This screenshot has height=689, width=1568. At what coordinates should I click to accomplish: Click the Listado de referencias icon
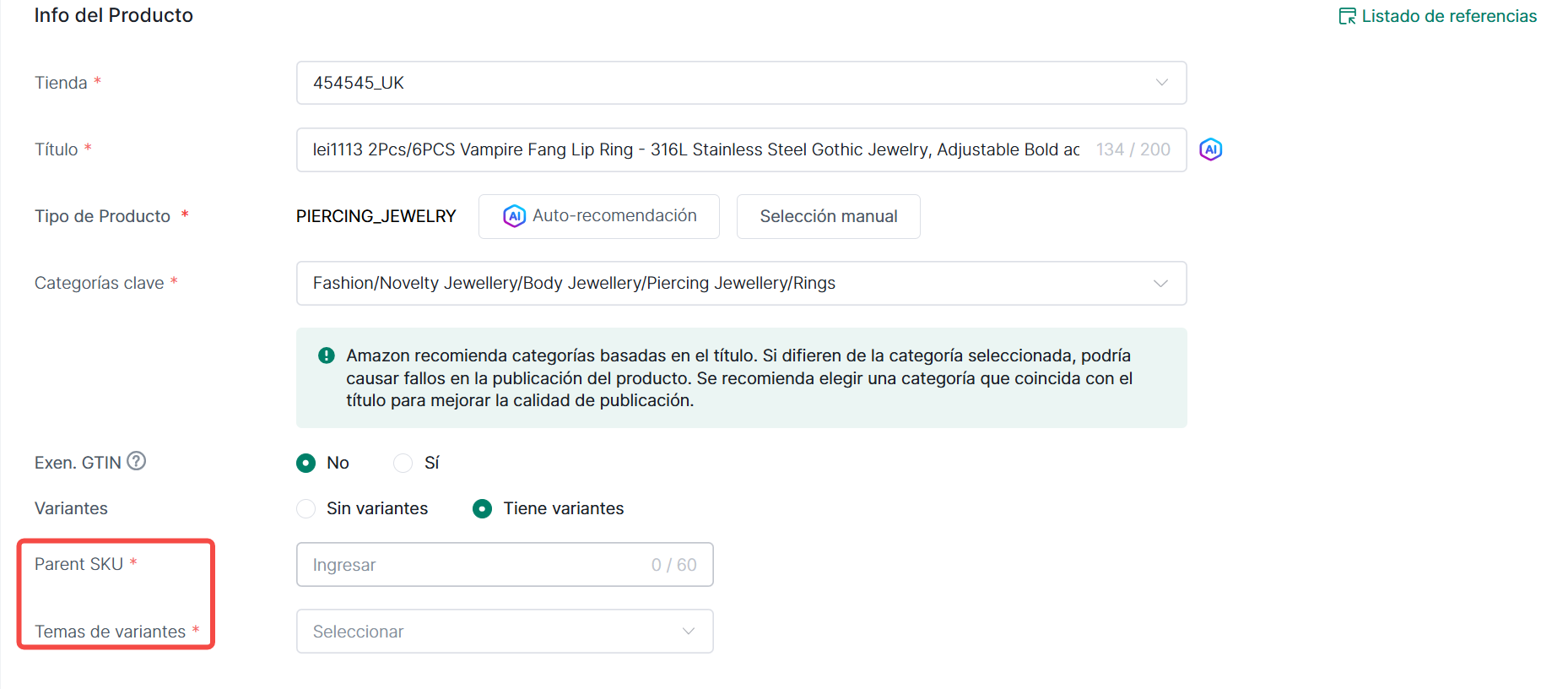[1347, 16]
